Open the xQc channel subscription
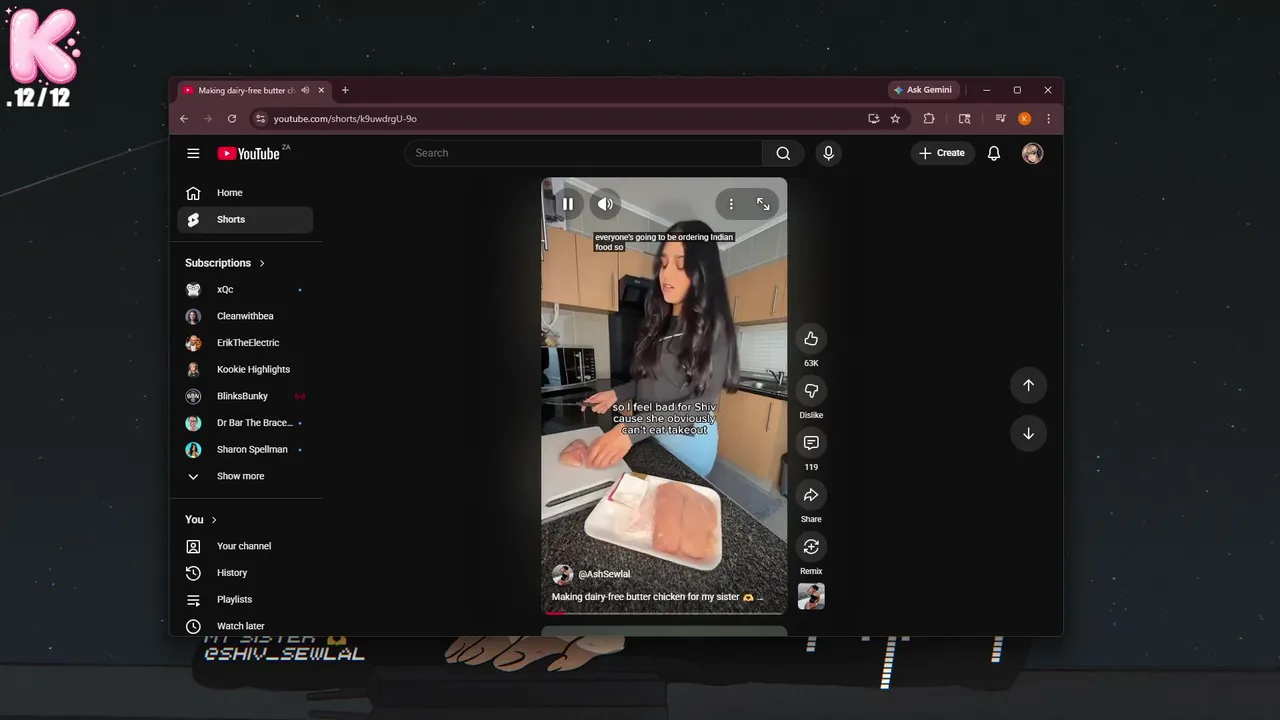Viewport: 1280px width, 720px height. tap(245, 289)
